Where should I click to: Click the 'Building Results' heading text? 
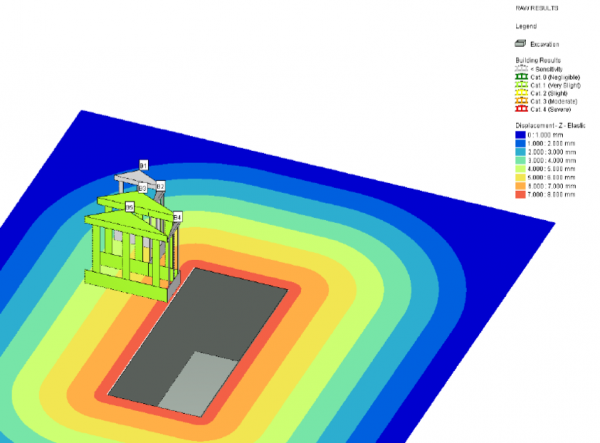point(538,60)
